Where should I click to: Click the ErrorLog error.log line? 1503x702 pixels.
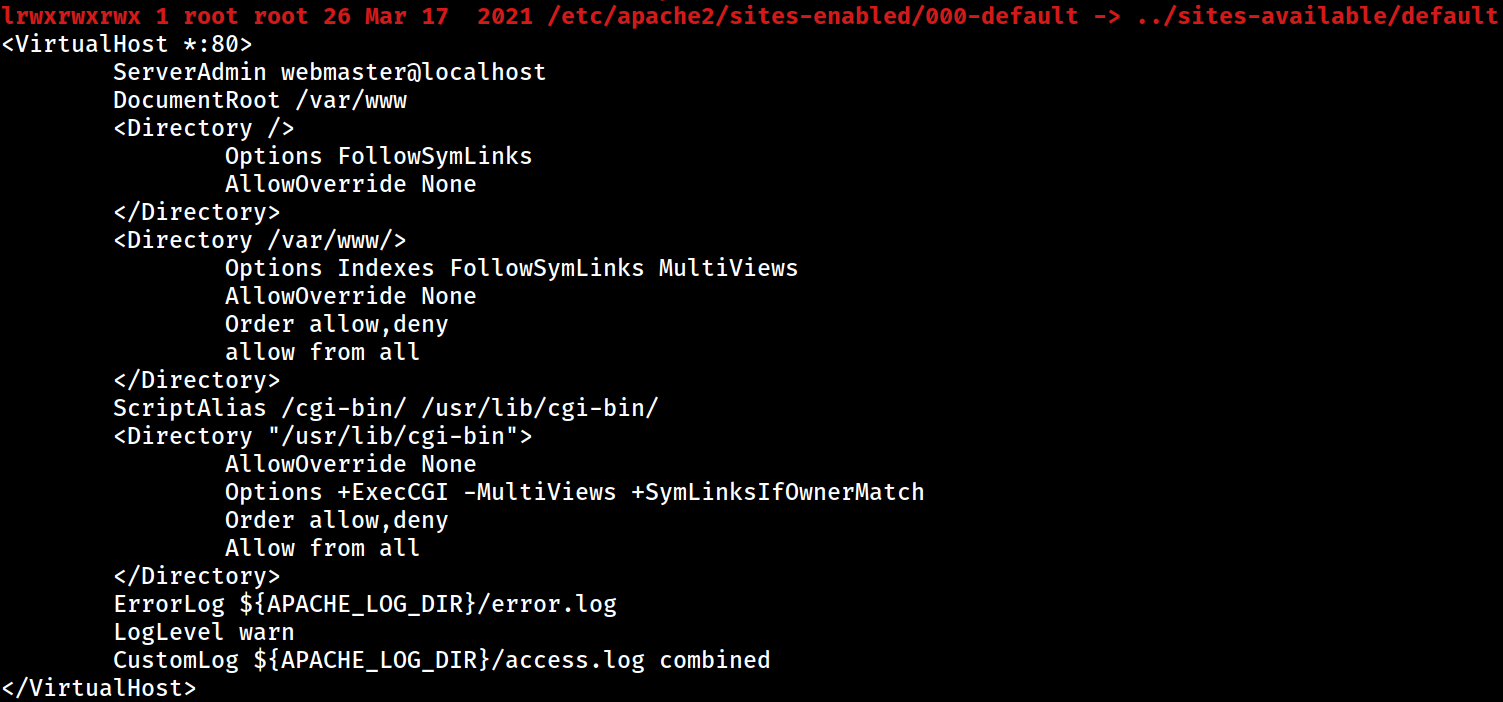pos(365,604)
